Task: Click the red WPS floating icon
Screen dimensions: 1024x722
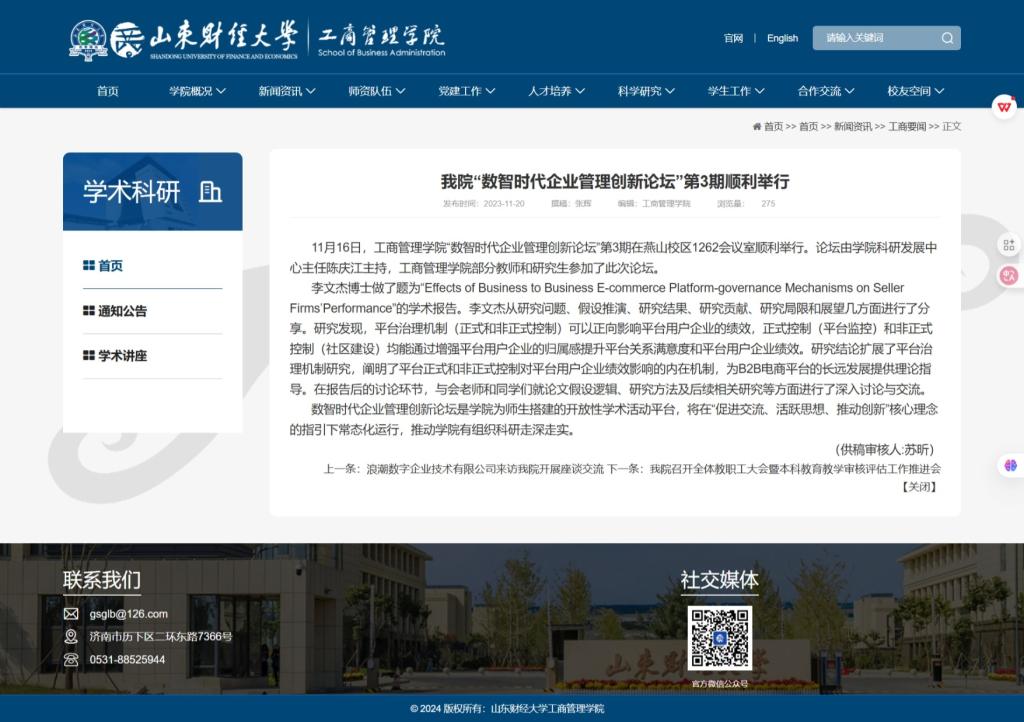Action: tap(1004, 106)
